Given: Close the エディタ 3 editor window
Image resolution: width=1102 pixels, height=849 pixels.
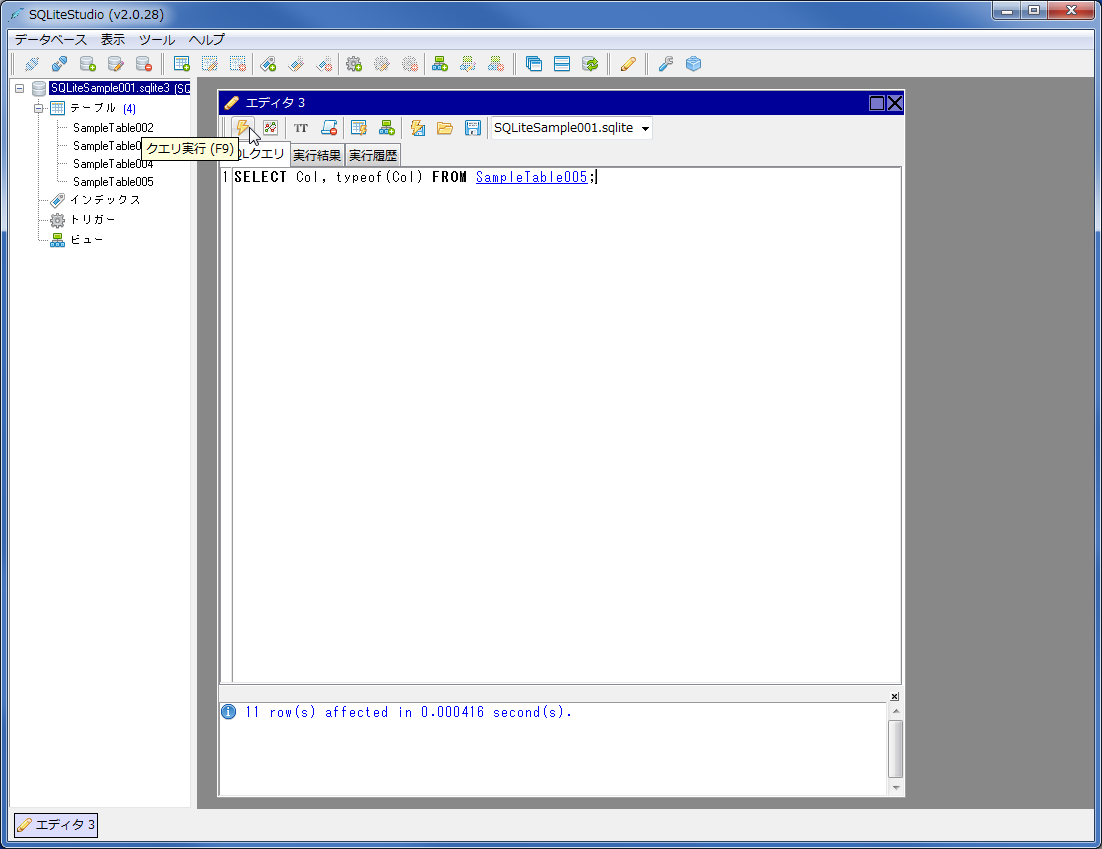Looking at the screenshot, I should click(895, 103).
